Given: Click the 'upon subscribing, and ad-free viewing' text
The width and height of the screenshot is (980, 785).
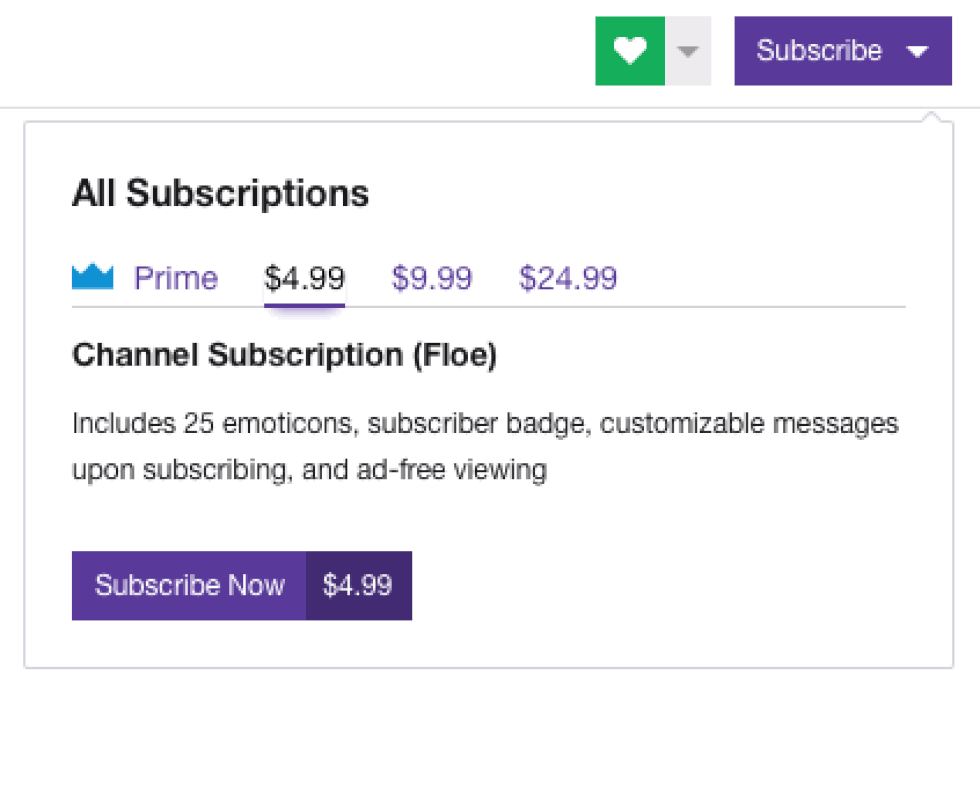Looking at the screenshot, I should point(309,470).
